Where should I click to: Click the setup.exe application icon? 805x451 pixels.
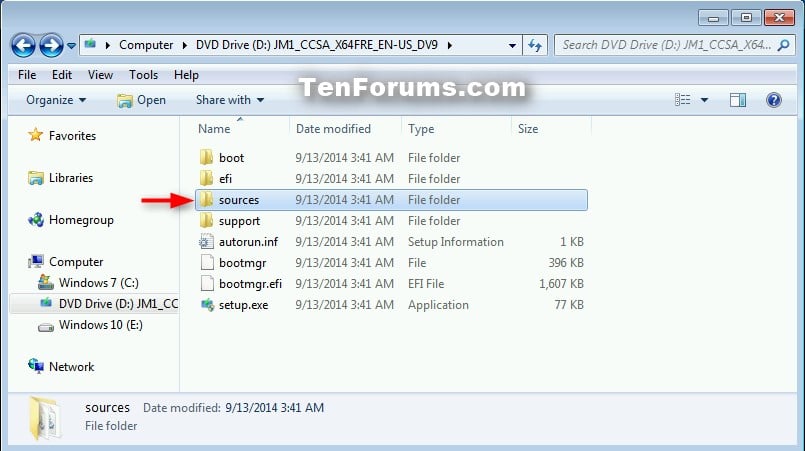pyautogui.click(x=207, y=305)
